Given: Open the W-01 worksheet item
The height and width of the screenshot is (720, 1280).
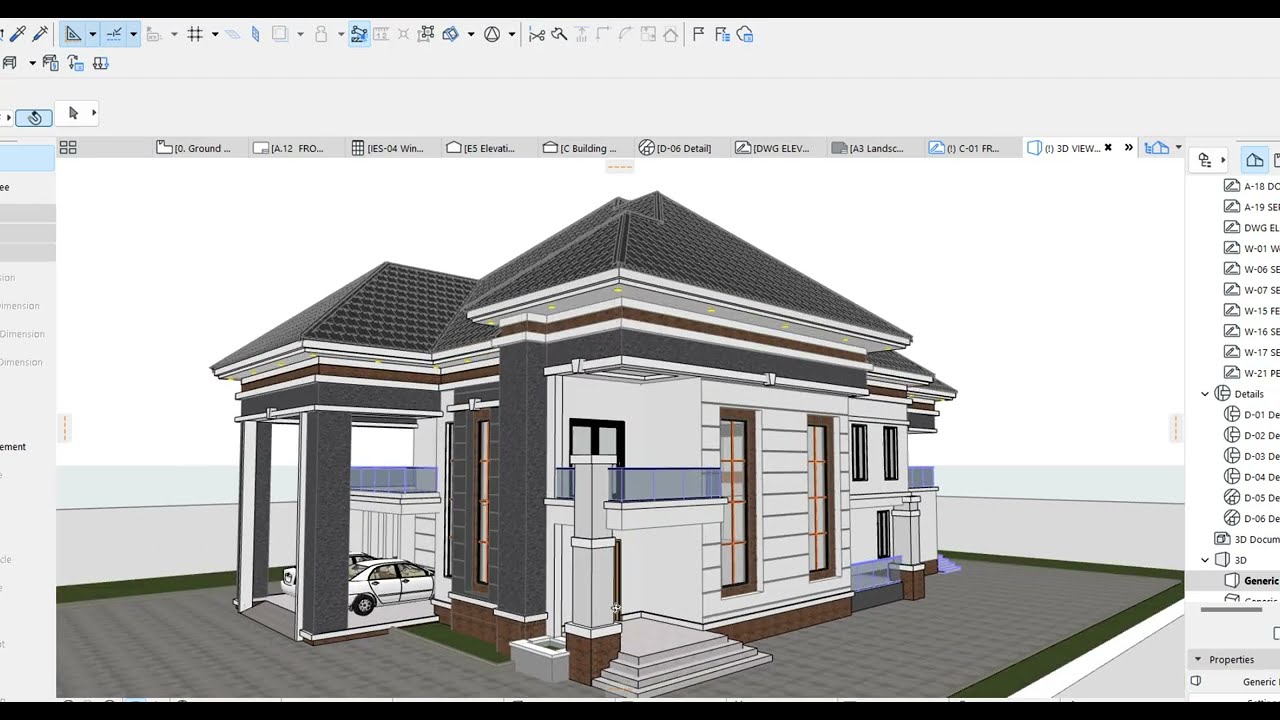Looking at the screenshot, I should 1252,248.
